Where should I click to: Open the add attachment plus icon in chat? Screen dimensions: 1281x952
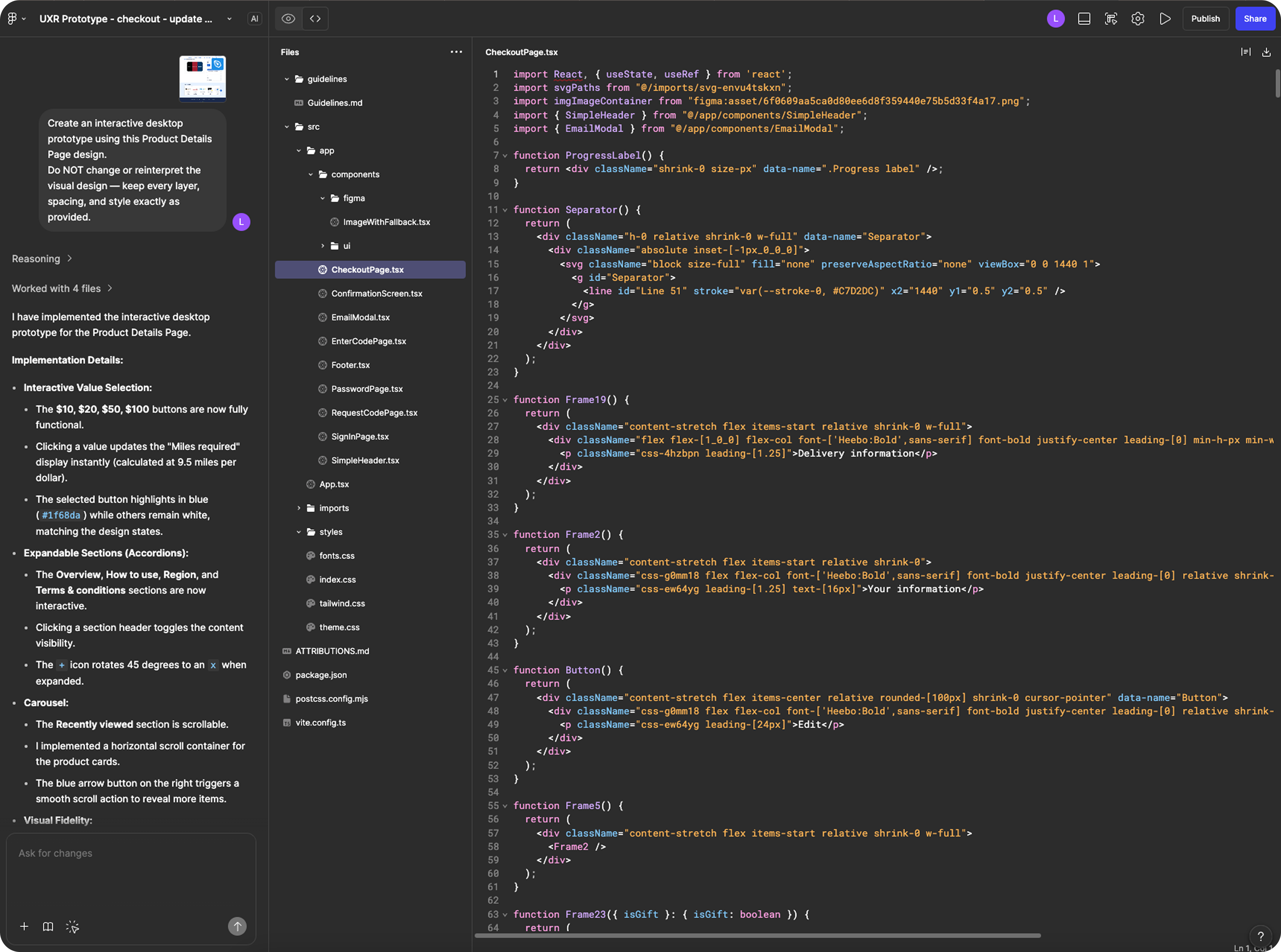(x=24, y=926)
